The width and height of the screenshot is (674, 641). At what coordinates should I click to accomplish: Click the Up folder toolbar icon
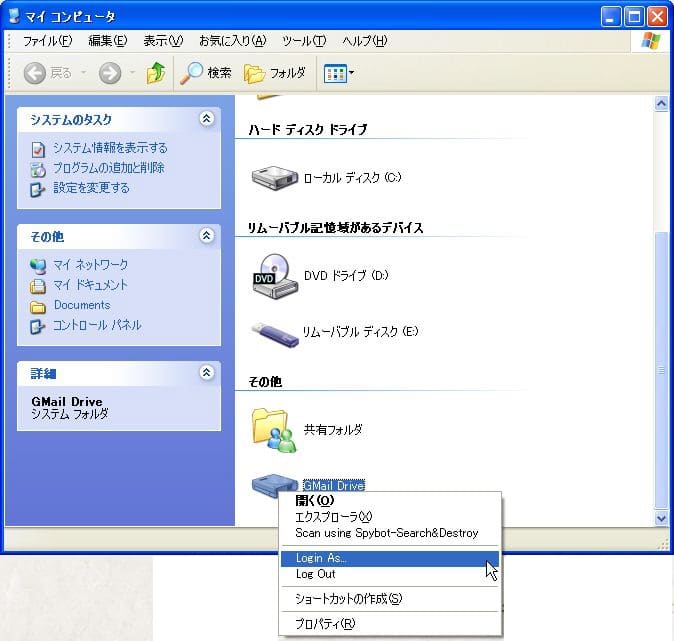(x=156, y=73)
